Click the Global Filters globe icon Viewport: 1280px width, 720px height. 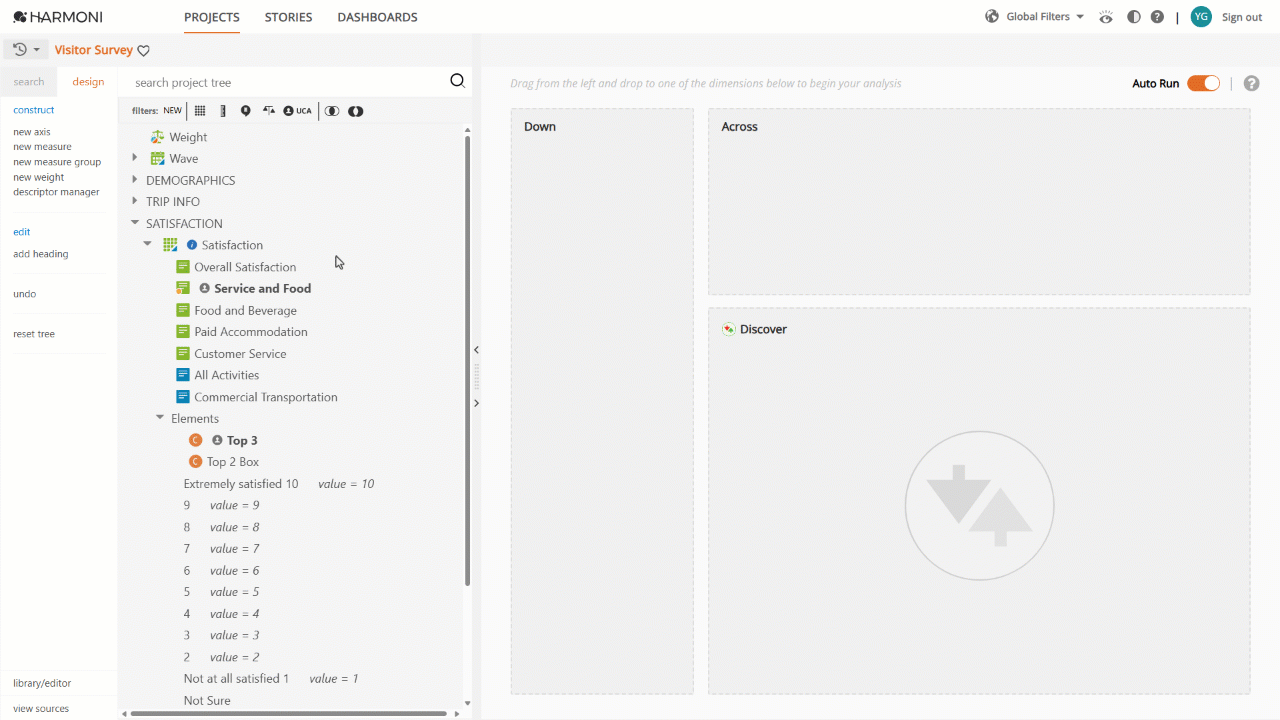[992, 16]
